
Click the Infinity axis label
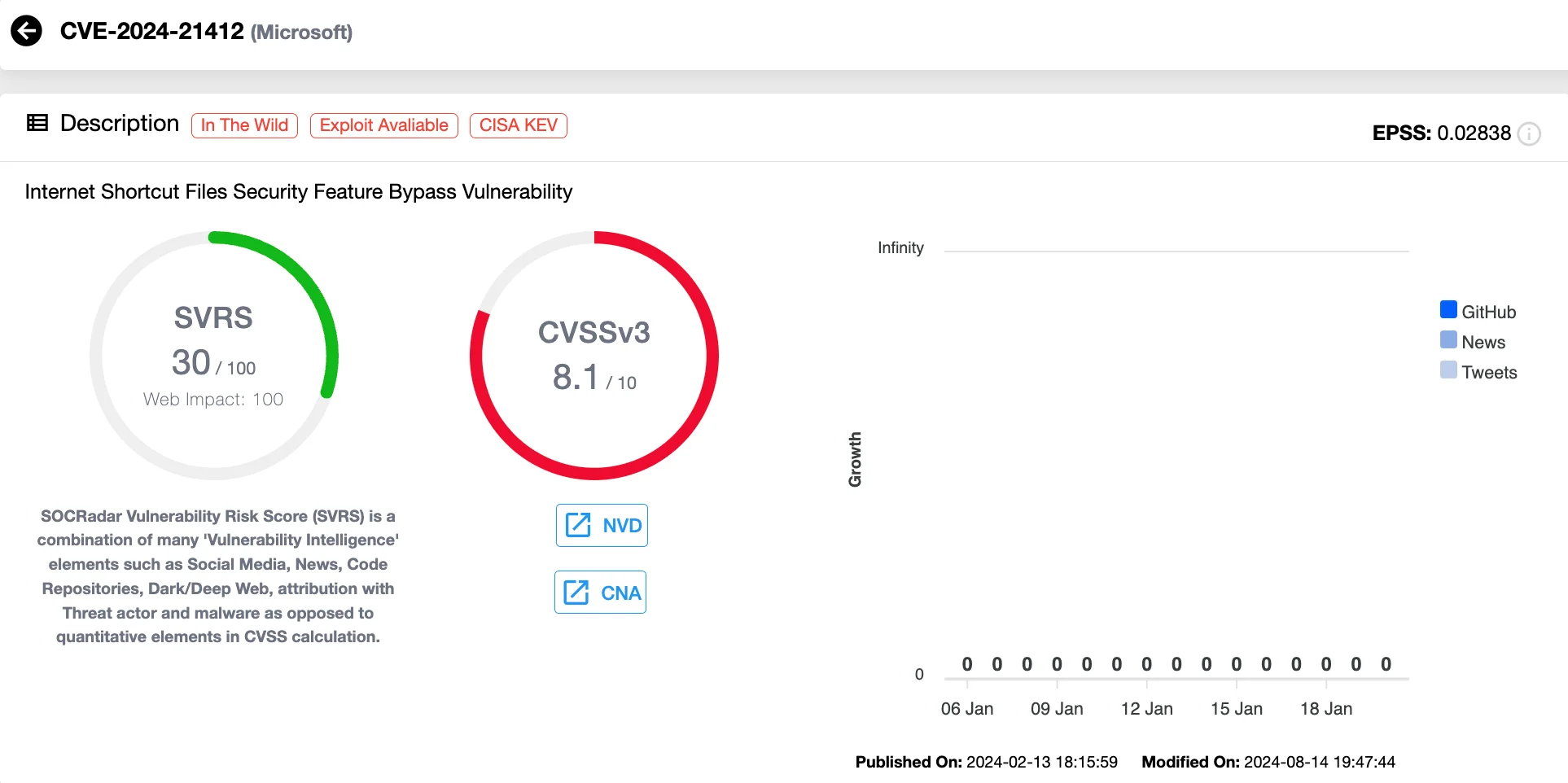(900, 248)
